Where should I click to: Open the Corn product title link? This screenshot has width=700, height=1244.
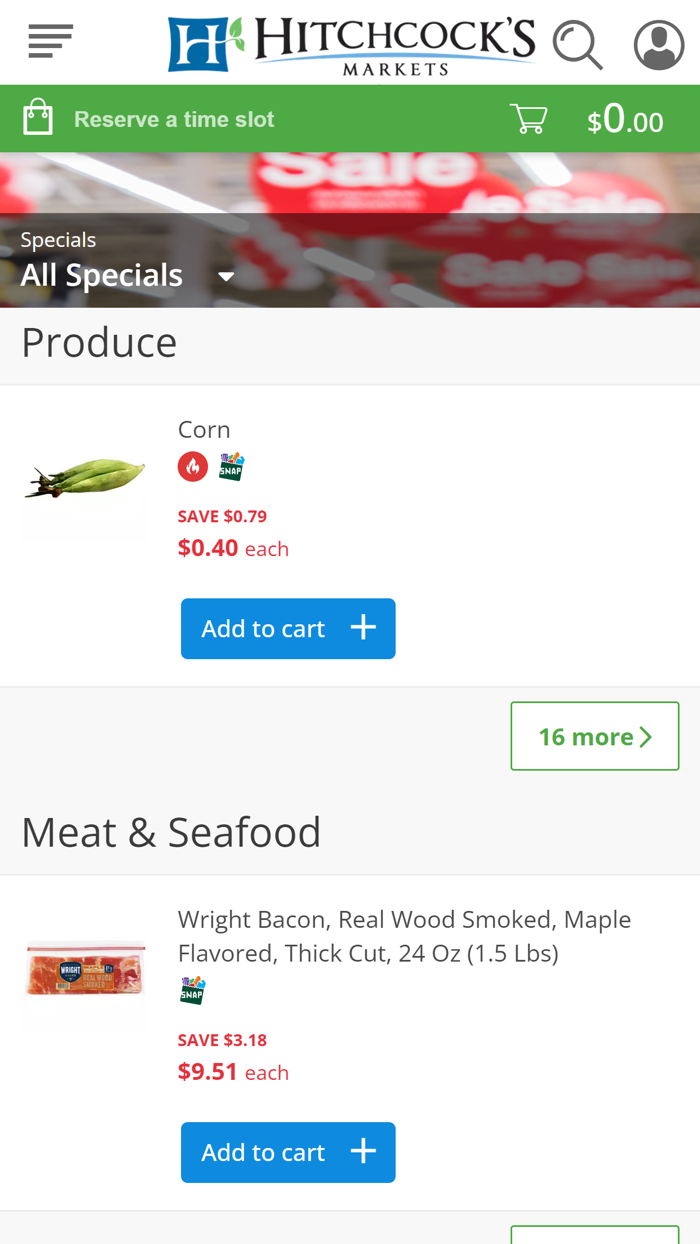point(204,429)
